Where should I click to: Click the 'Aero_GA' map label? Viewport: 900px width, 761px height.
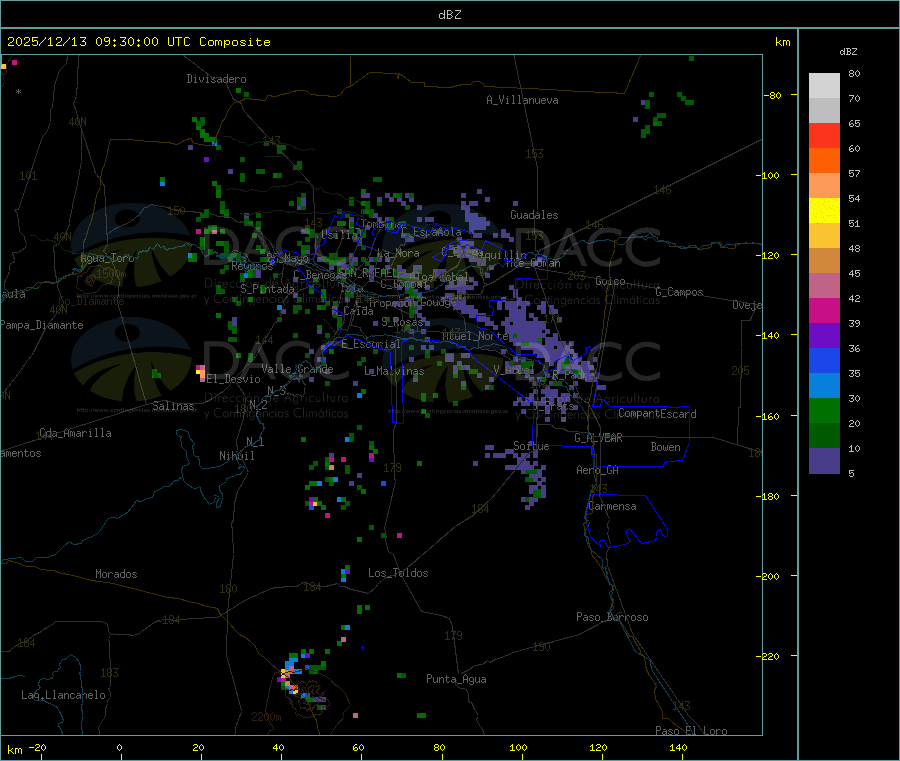click(598, 470)
